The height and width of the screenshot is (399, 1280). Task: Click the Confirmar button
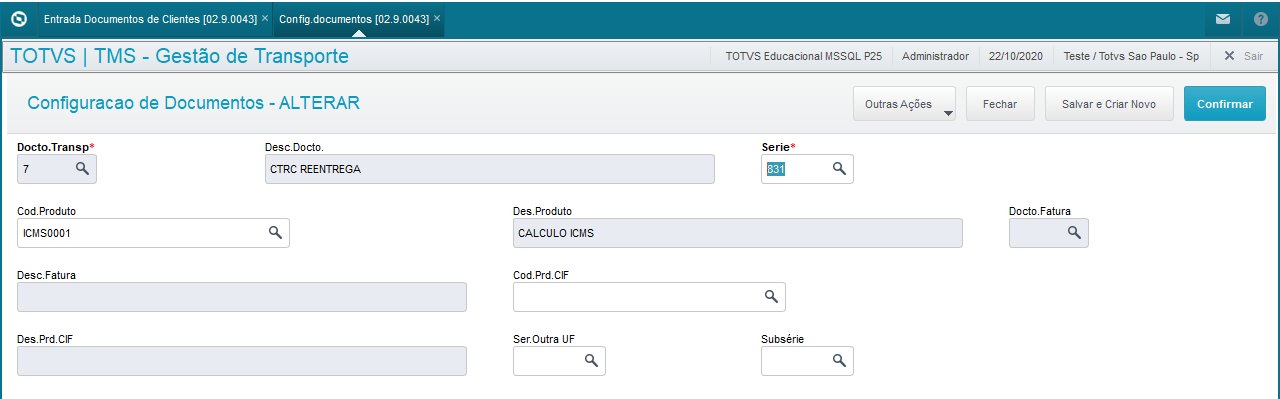pos(1225,104)
